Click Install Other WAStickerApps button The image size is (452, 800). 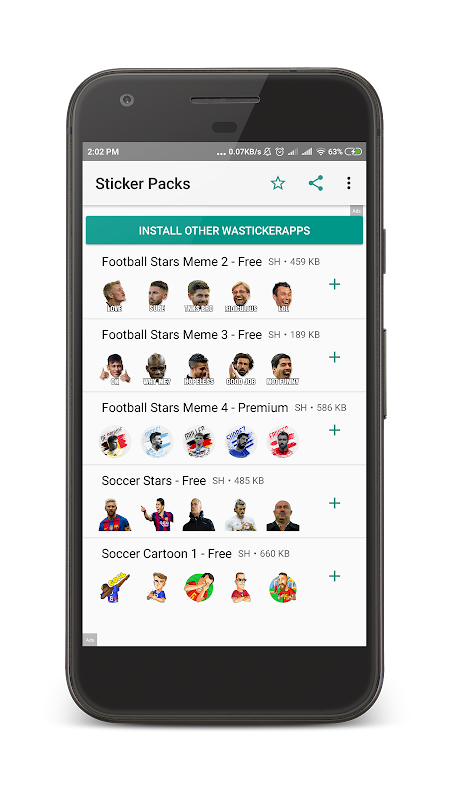coord(224,230)
